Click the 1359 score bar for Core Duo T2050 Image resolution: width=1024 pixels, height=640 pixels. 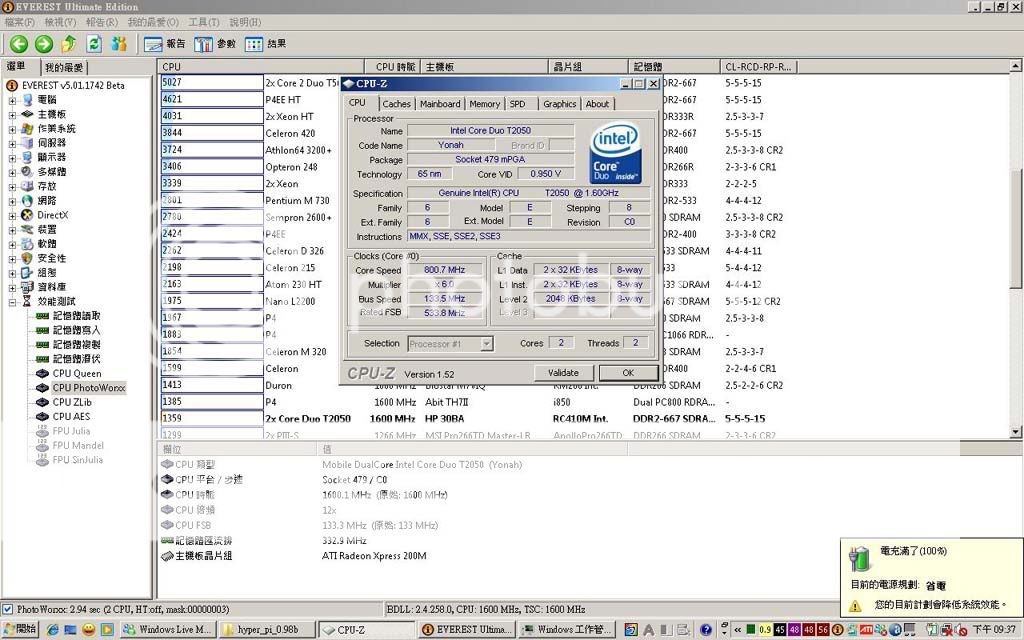(x=212, y=419)
